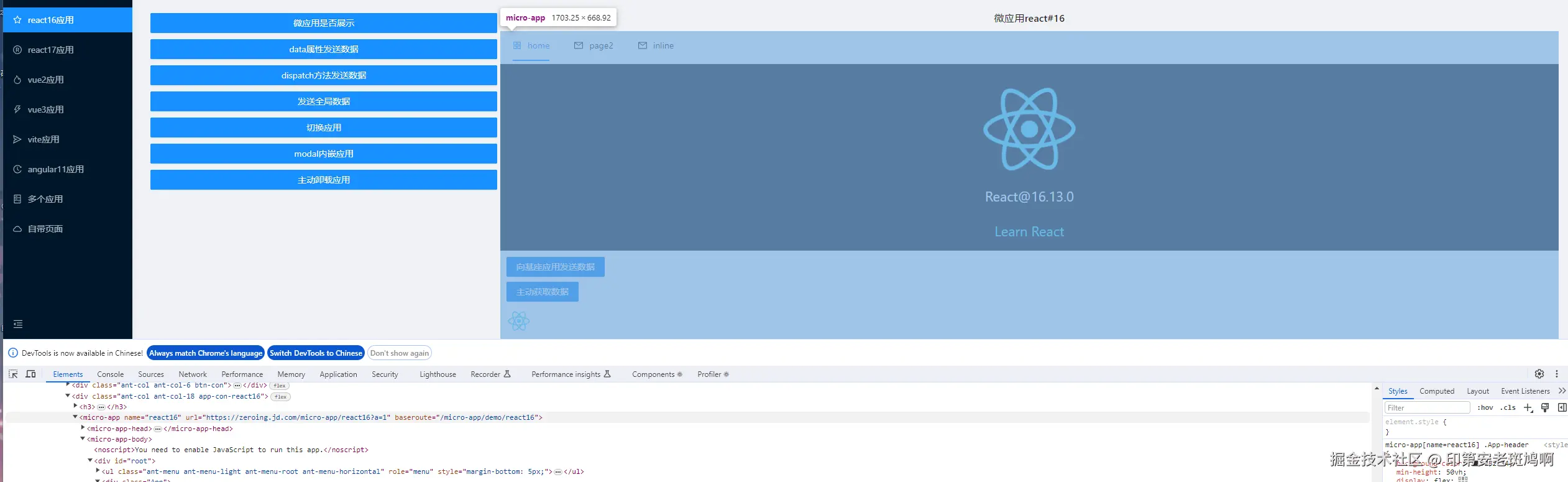1568x482 pixels.
Task: Expand the ul ant-menu node
Action: point(98,471)
